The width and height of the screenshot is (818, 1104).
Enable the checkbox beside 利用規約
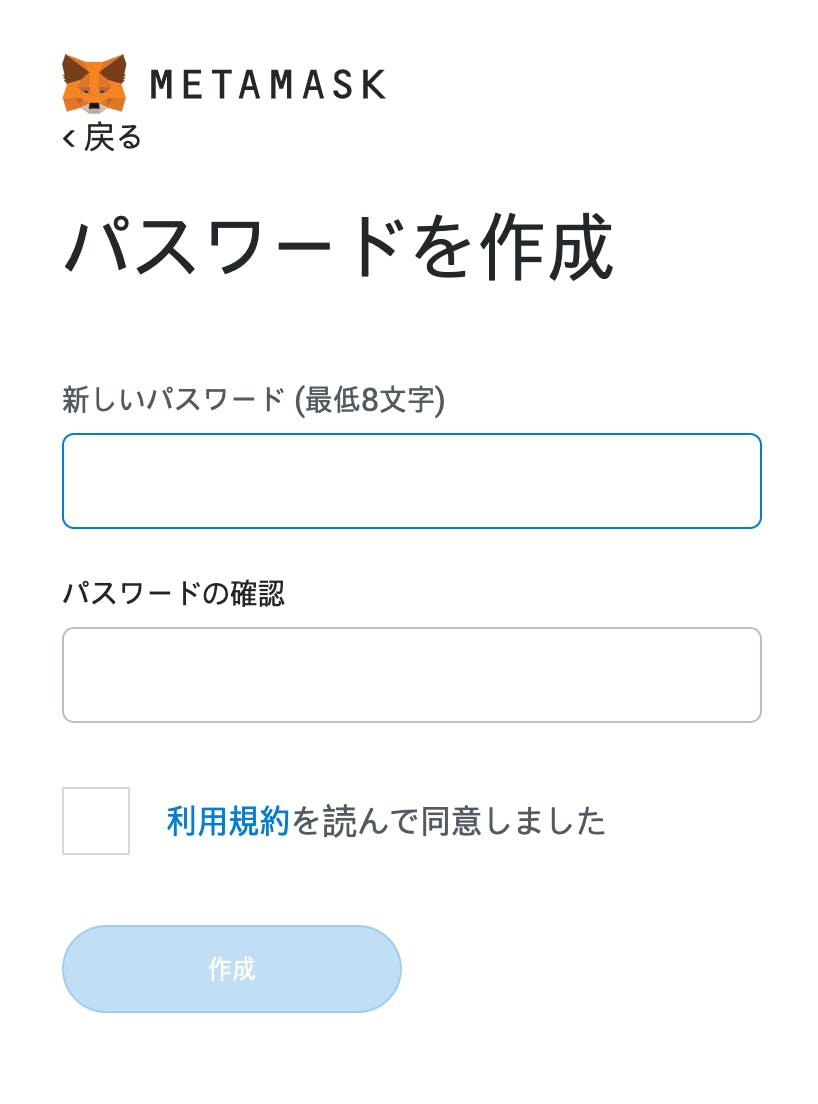[x=96, y=821]
